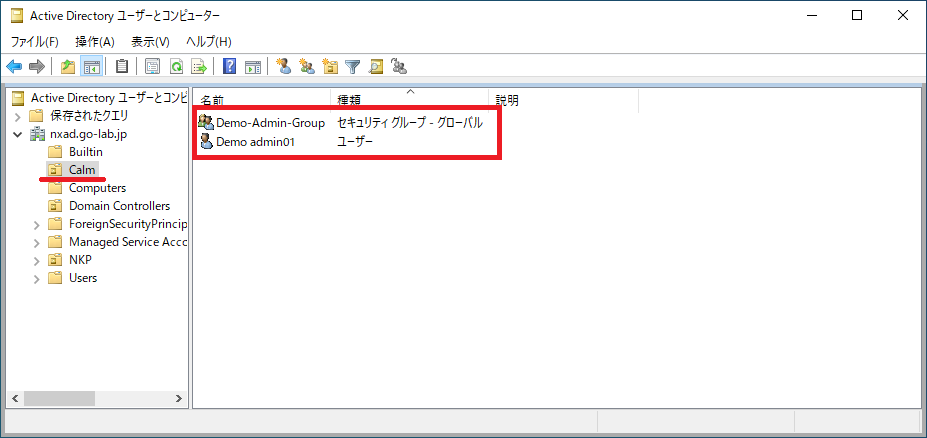Click the ユーザー type cell
The image size is (927, 438).
(355, 141)
